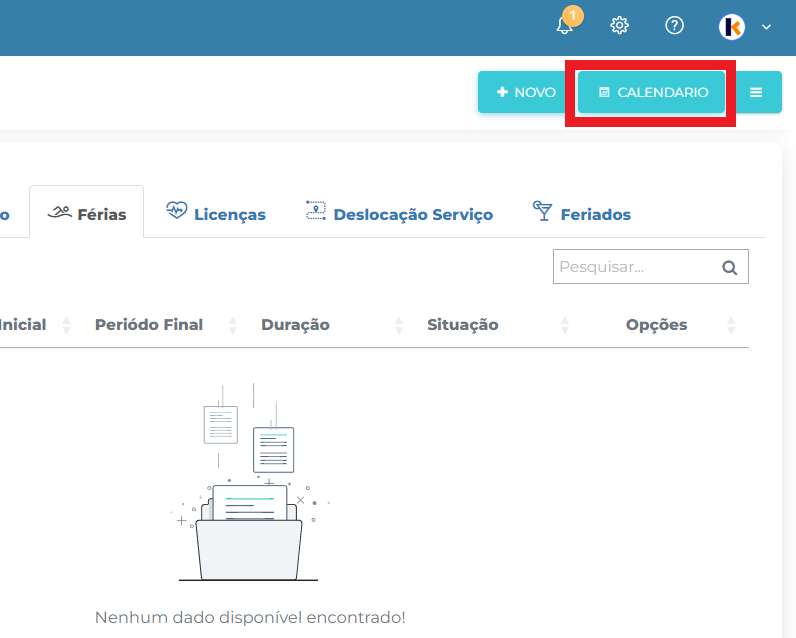Sort table by Situação column
This screenshot has height=638, width=796.
[x=462, y=324]
